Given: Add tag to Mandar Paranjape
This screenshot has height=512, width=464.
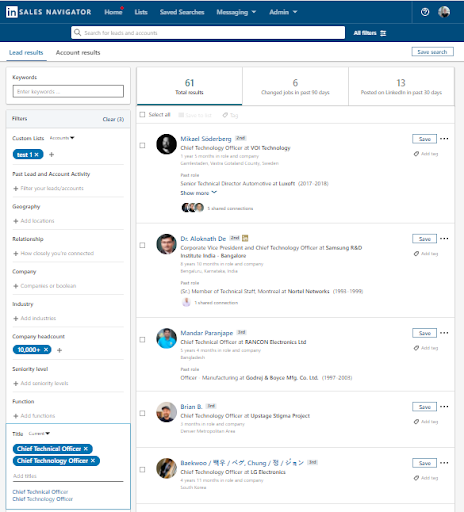Looking at the screenshot, I should [x=426, y=348].
